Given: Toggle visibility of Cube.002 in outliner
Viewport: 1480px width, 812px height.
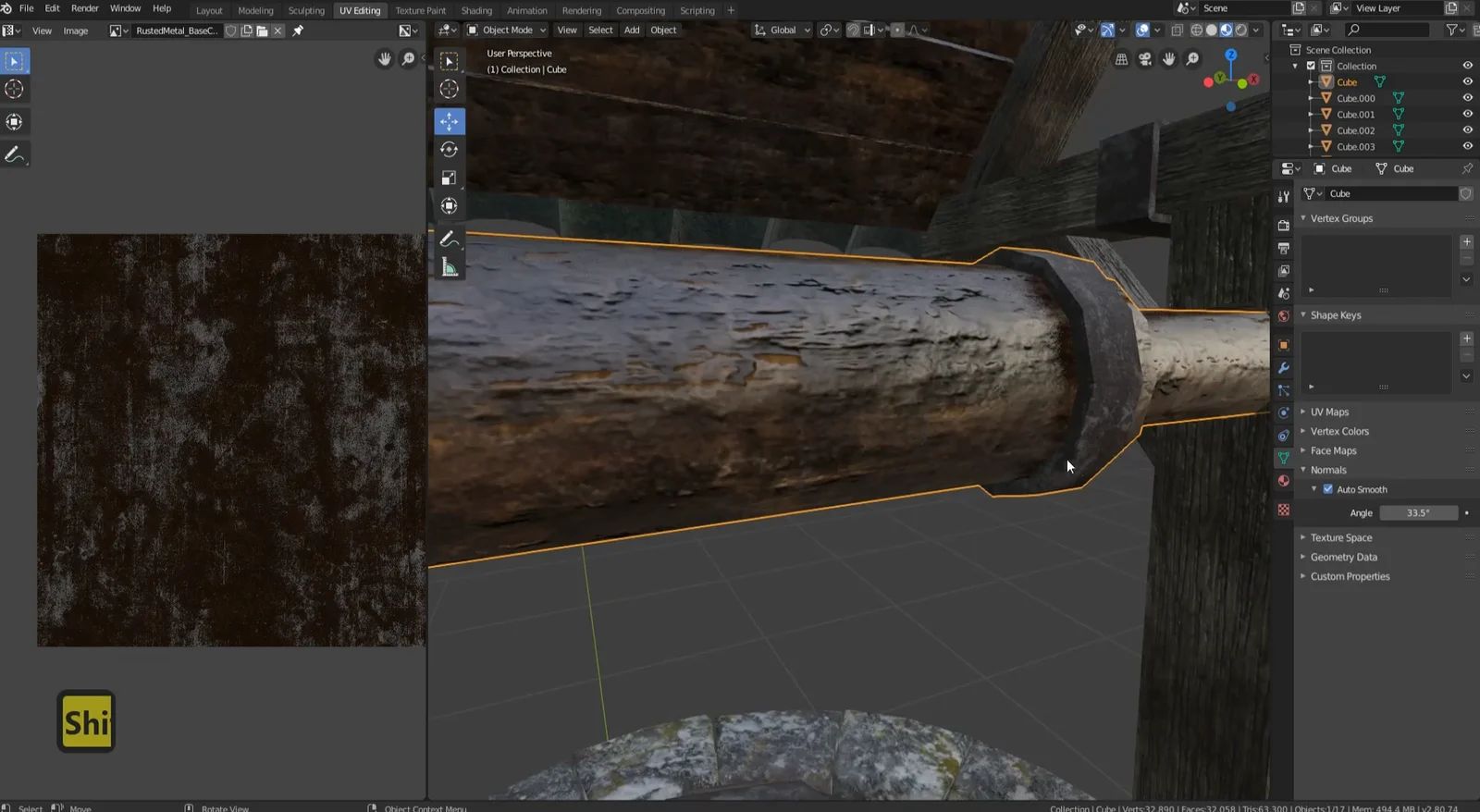Looking at the screenshot, I should click(1467, 130).
